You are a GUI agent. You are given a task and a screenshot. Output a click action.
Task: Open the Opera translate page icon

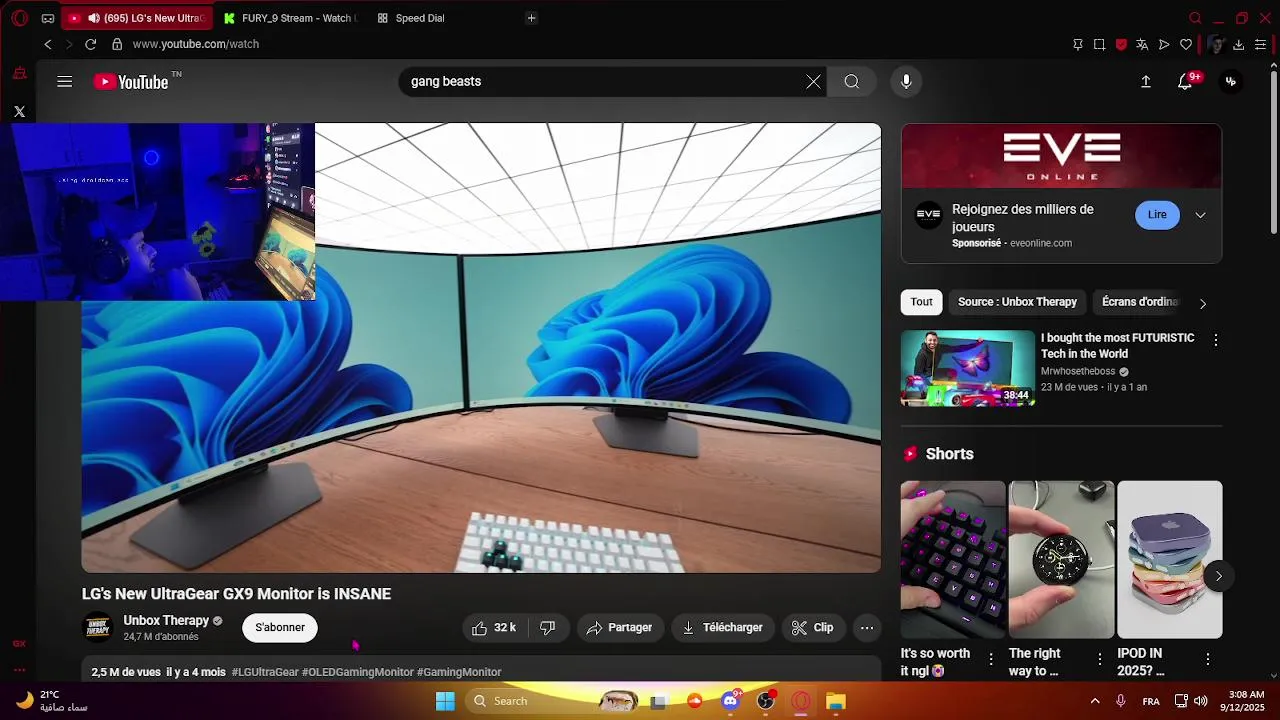1142,44
